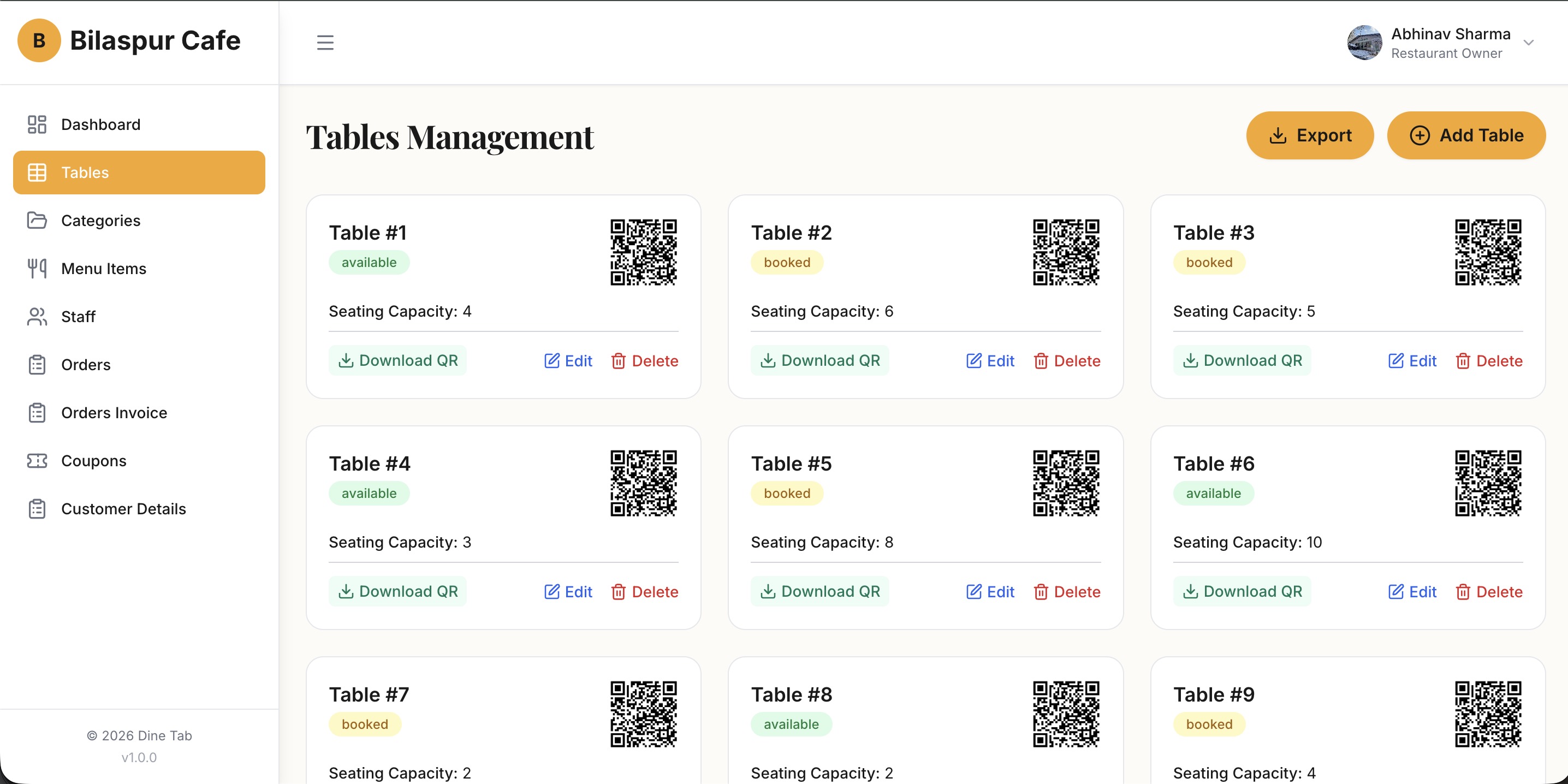Delete Table #5
The width and height of the screenshot is (1568, 784).
click(1067, 592)
